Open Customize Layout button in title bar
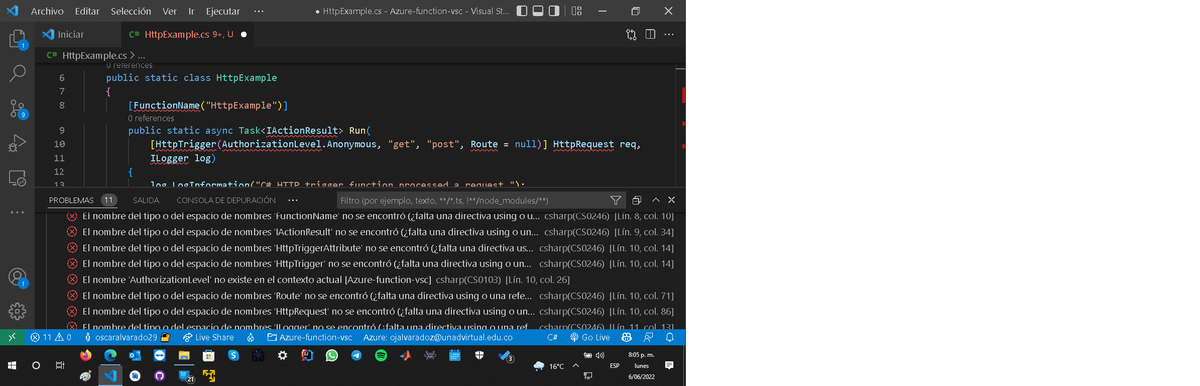The width and height of the screenshot is (1200, 386). 577,11
